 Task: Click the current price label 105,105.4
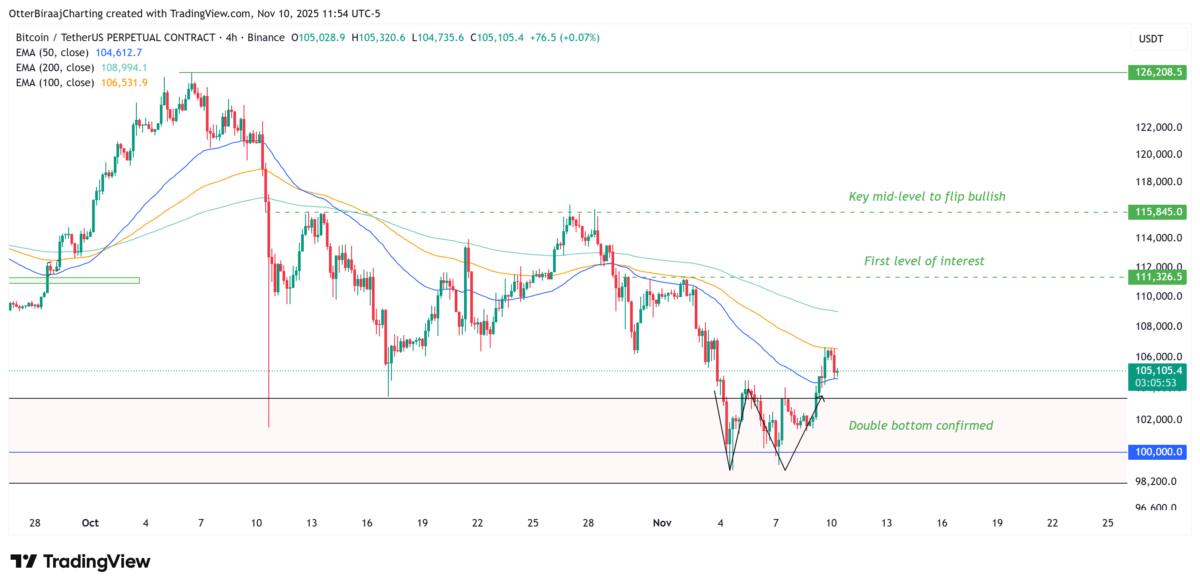[x=1157, y=370]
